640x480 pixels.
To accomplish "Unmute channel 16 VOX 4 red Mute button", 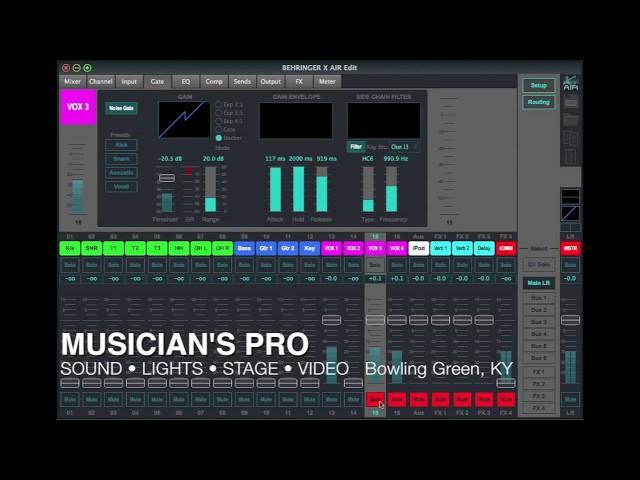I will coord(397,399).
